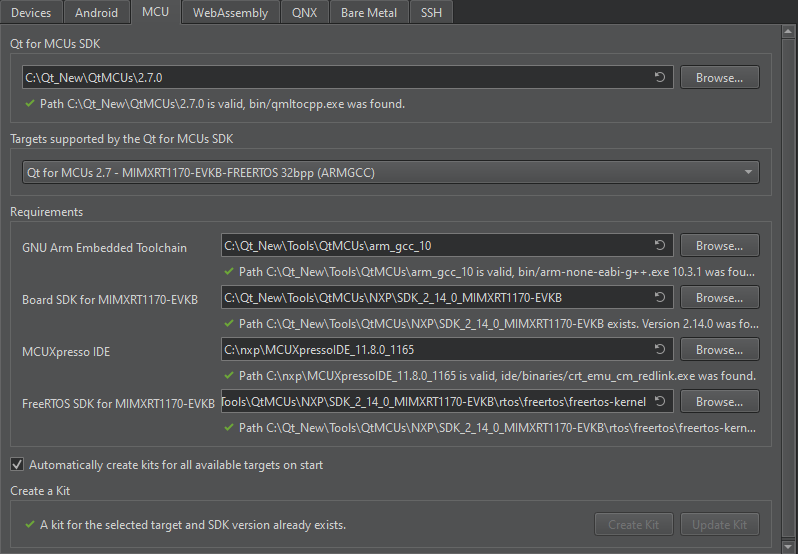Open the Bare Metal tab
Viewport: 798px width, 554px height.
click(370, 13)
